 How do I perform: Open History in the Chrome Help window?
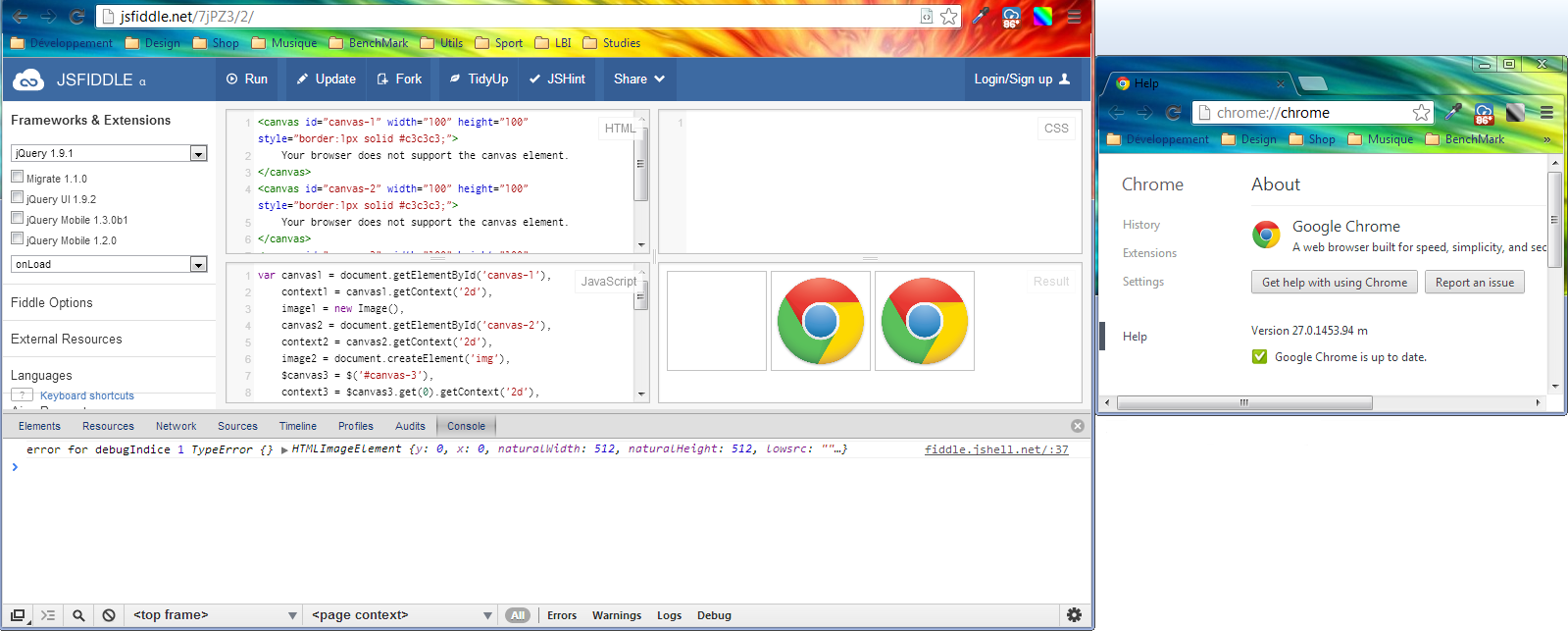[1141, 225]
